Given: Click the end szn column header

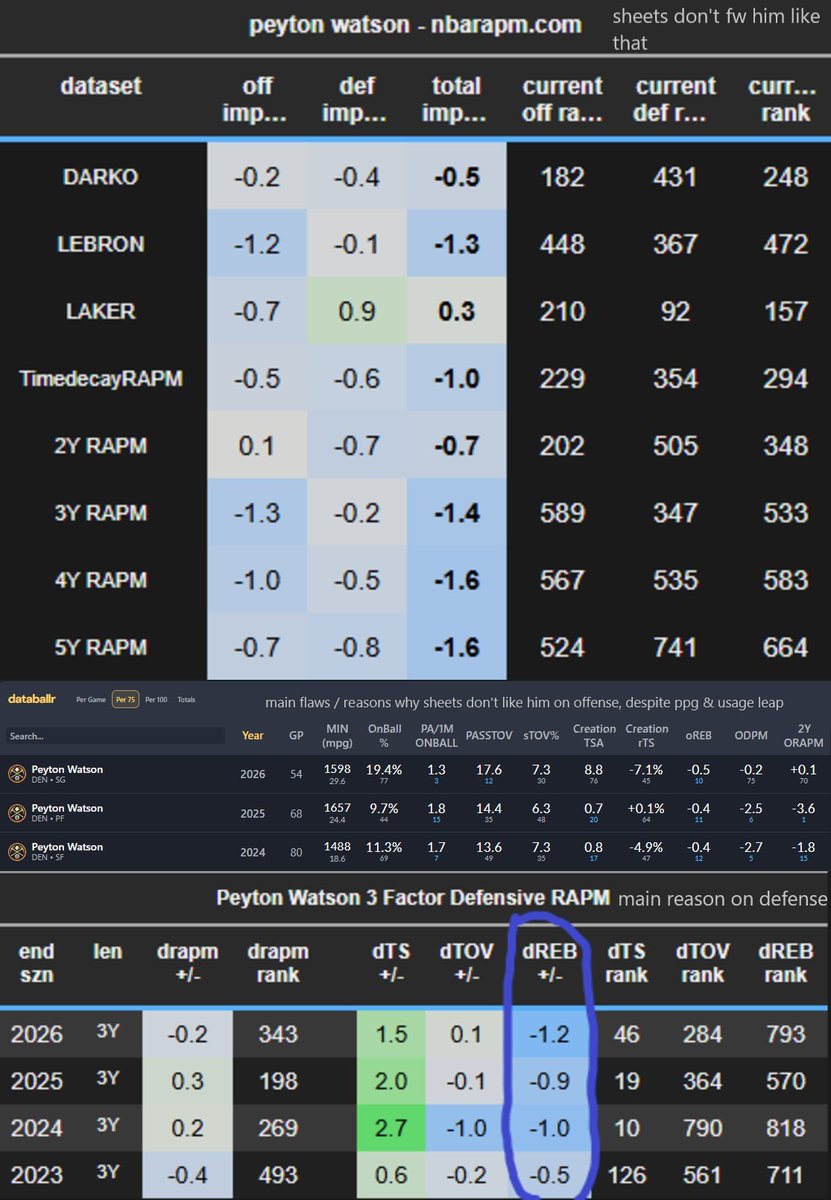Looking at the screenshot, I should [37, 961].
